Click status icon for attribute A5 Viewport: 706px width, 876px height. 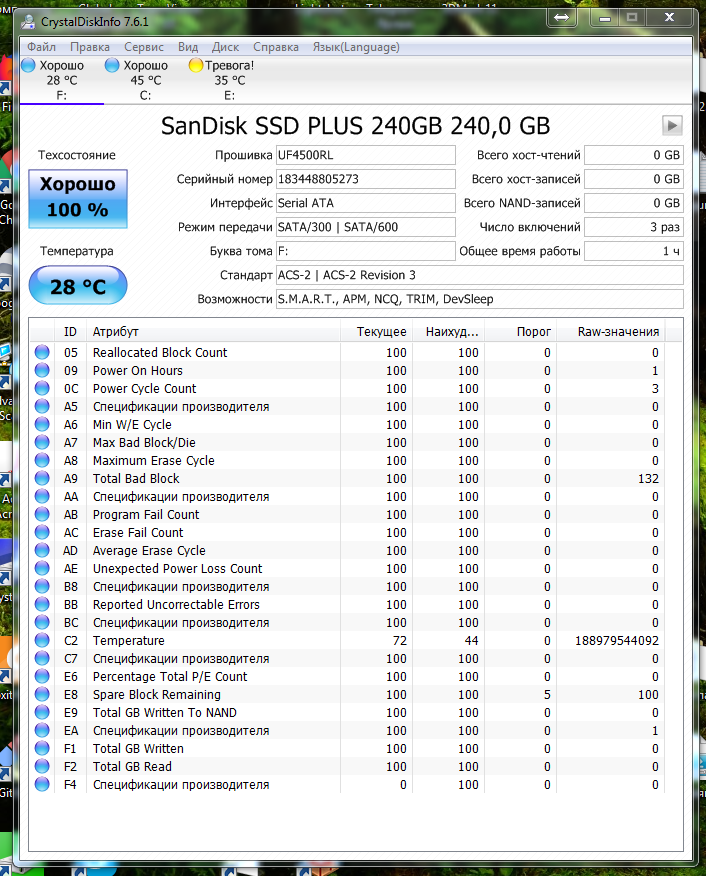pos(42,406)
